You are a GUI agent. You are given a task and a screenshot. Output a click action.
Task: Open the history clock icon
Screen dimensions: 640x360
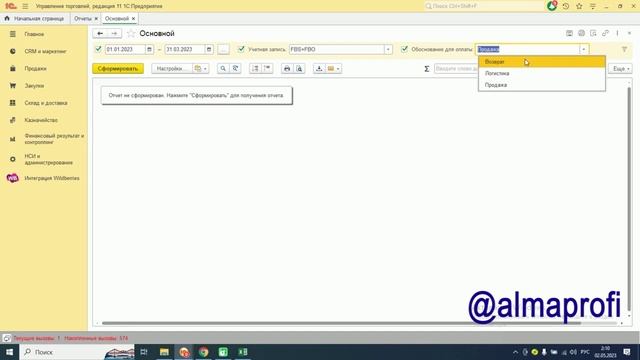[566, 6]
